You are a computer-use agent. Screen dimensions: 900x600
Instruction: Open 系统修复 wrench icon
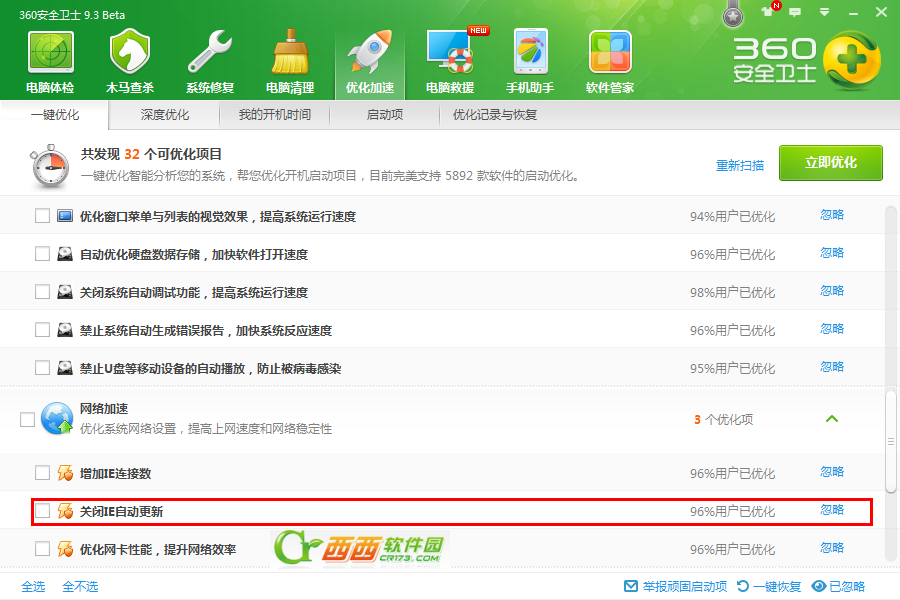click(x=210, y=52)
